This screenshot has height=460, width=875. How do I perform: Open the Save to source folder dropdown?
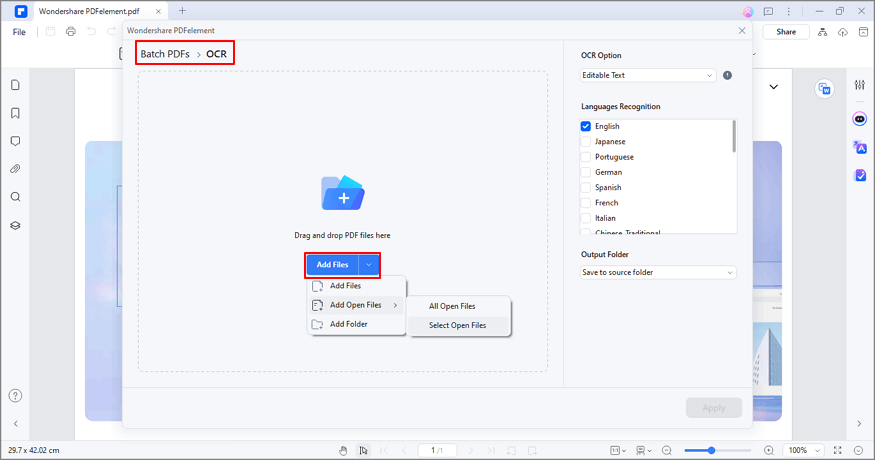(x=658, y=272)
